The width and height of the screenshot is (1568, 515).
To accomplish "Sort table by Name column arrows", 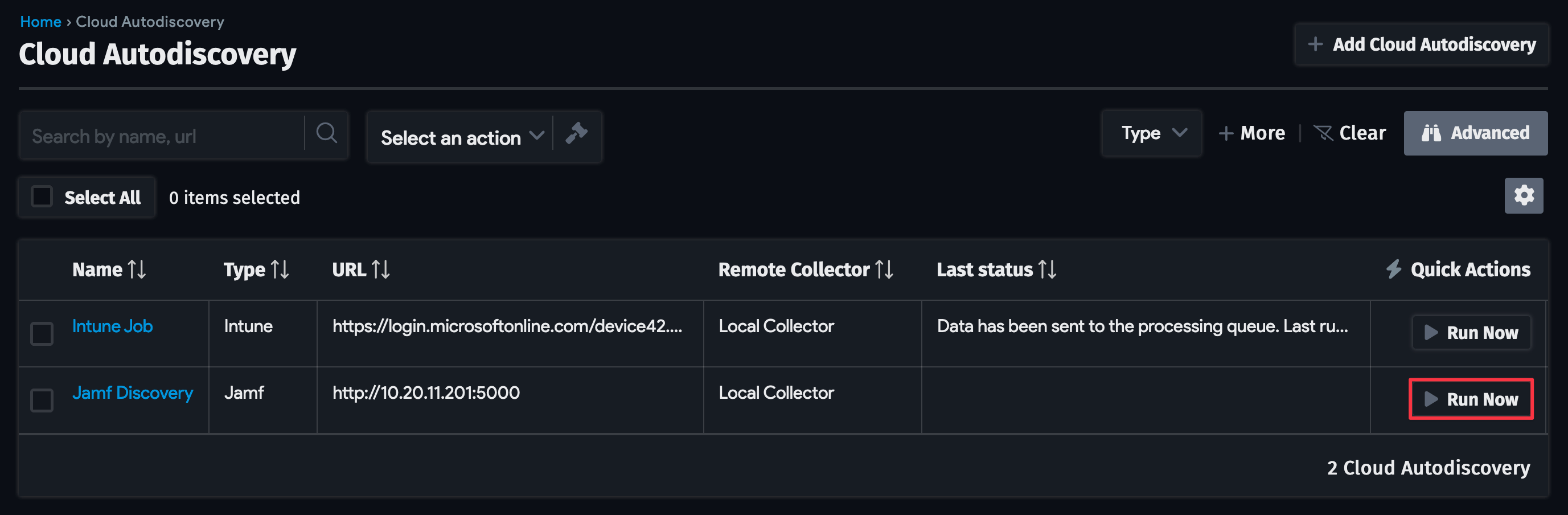I will pos(137,269).
